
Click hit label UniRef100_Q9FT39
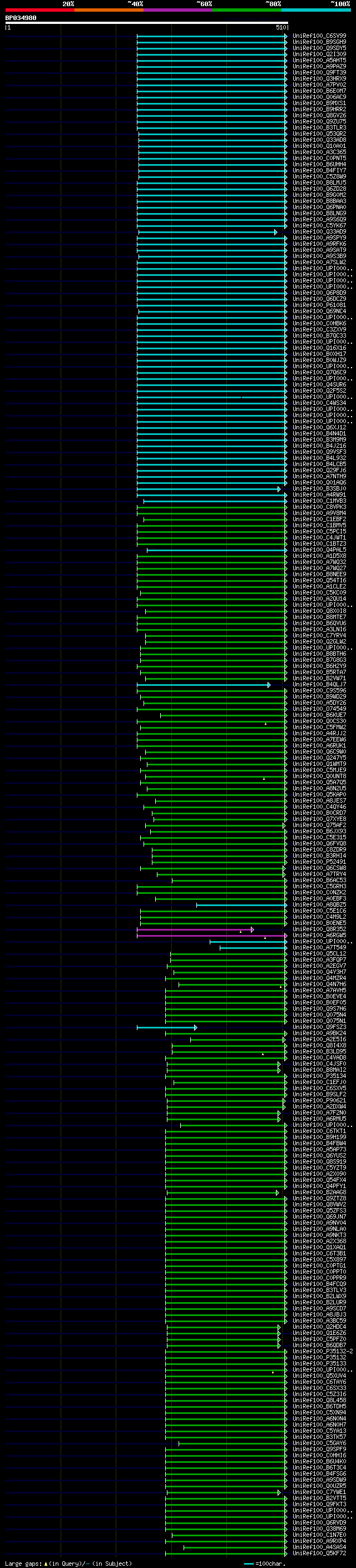tap(319, 72)
